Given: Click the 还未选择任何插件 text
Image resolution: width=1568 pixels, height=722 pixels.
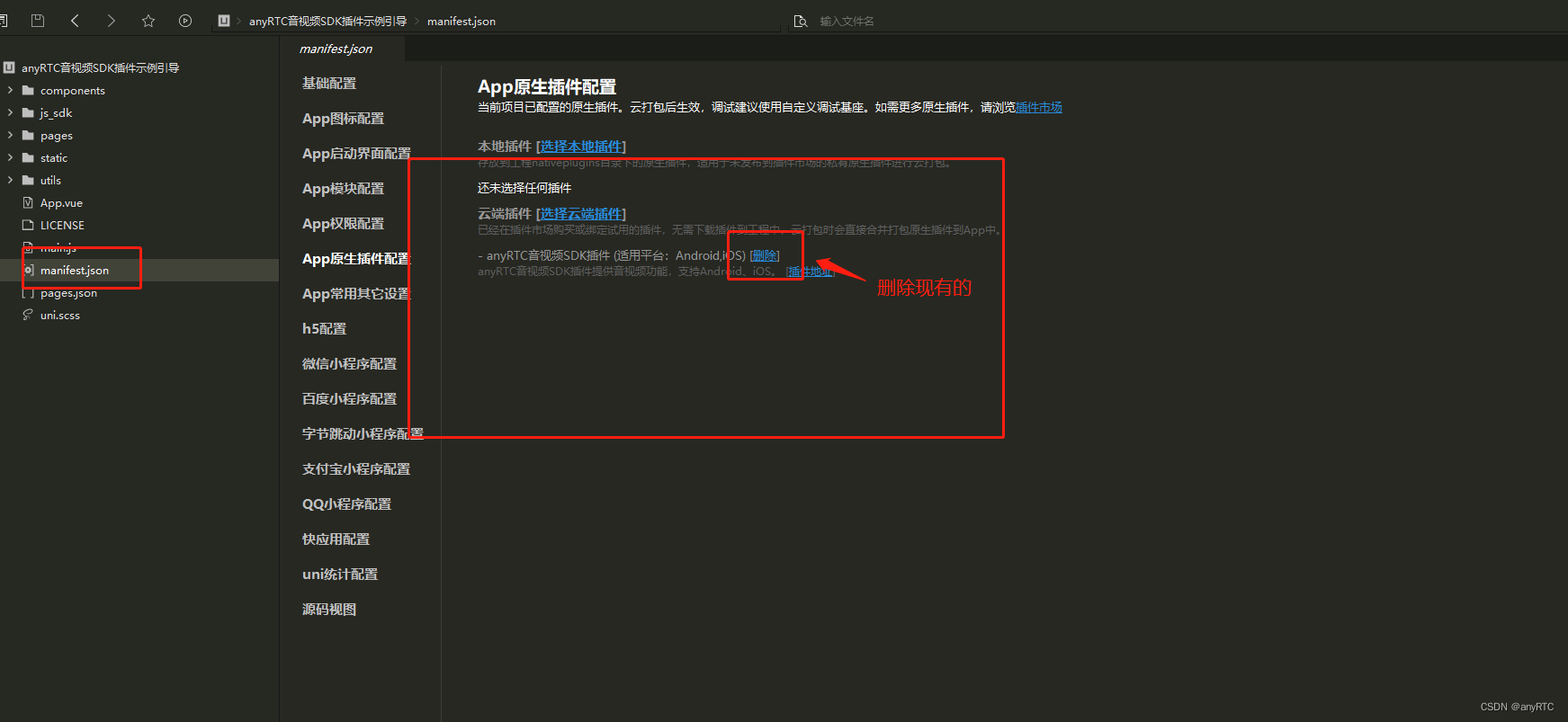Looking at the screenshot, I should tap(524, 188).
